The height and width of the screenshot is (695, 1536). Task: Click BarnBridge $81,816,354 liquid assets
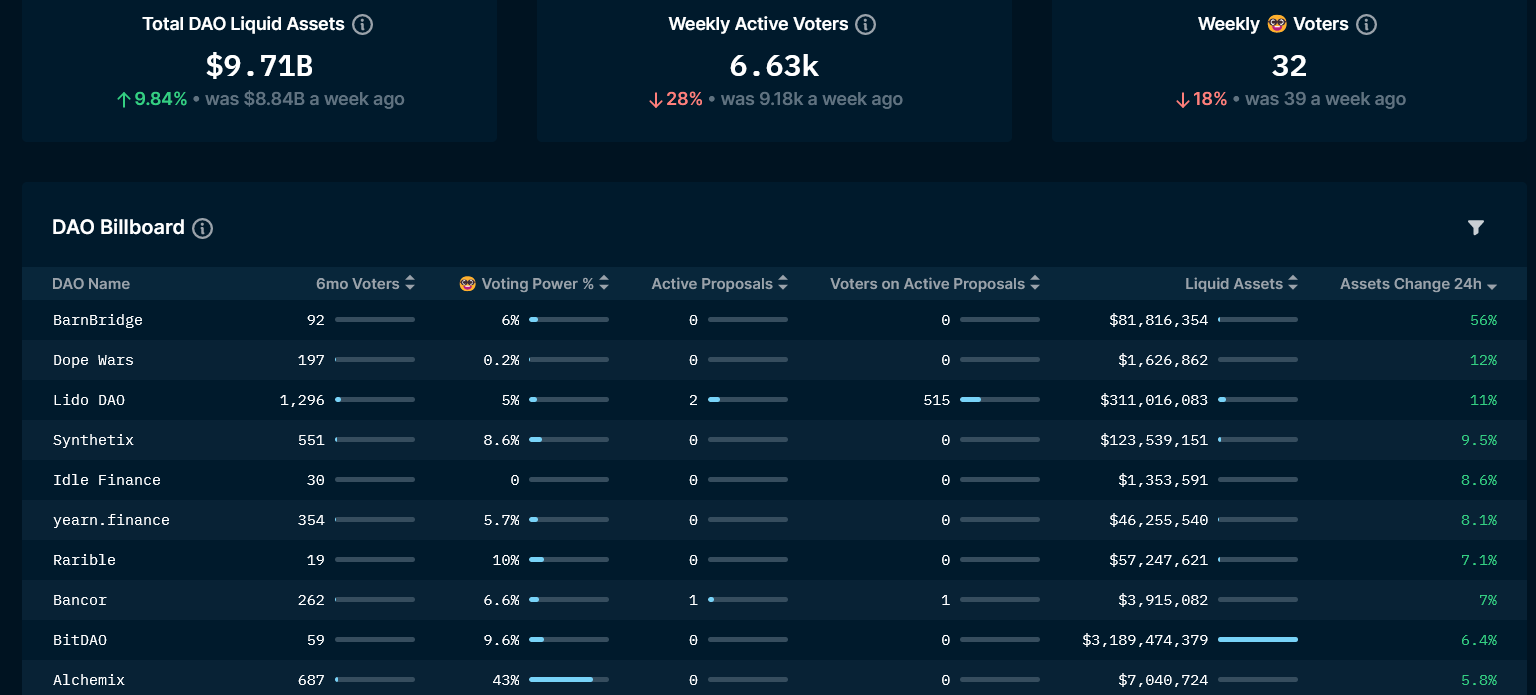(x=1158, y=320)
